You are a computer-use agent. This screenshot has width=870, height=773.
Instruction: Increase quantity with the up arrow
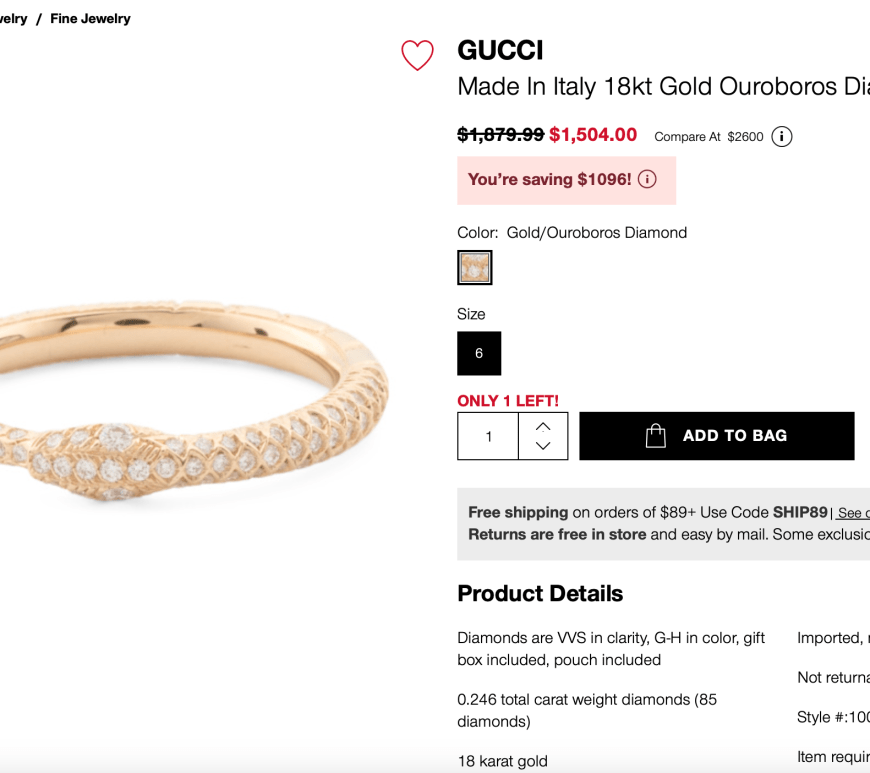(x=543, y=426)
